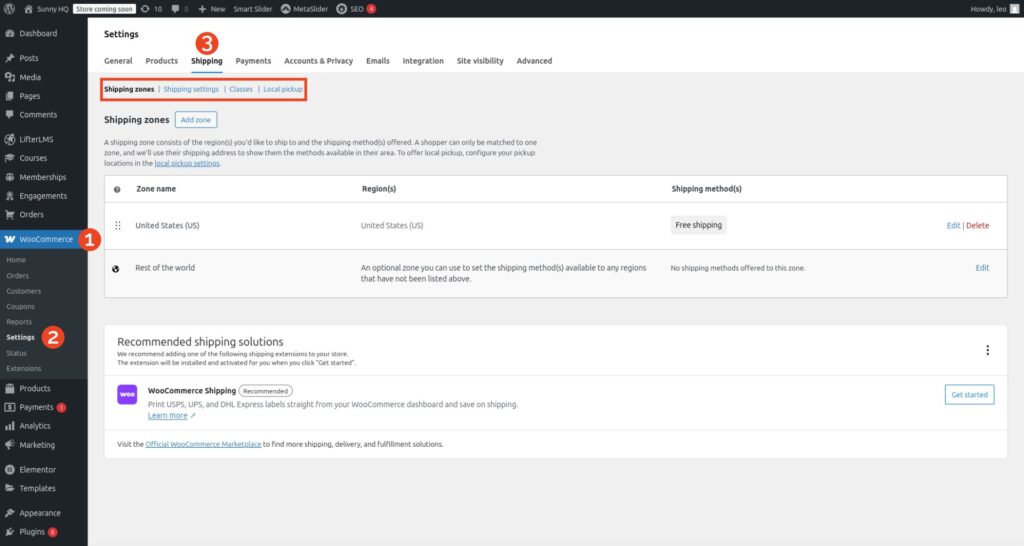
Task: Click the Comments sidebar icon
Action: [10, 115]
